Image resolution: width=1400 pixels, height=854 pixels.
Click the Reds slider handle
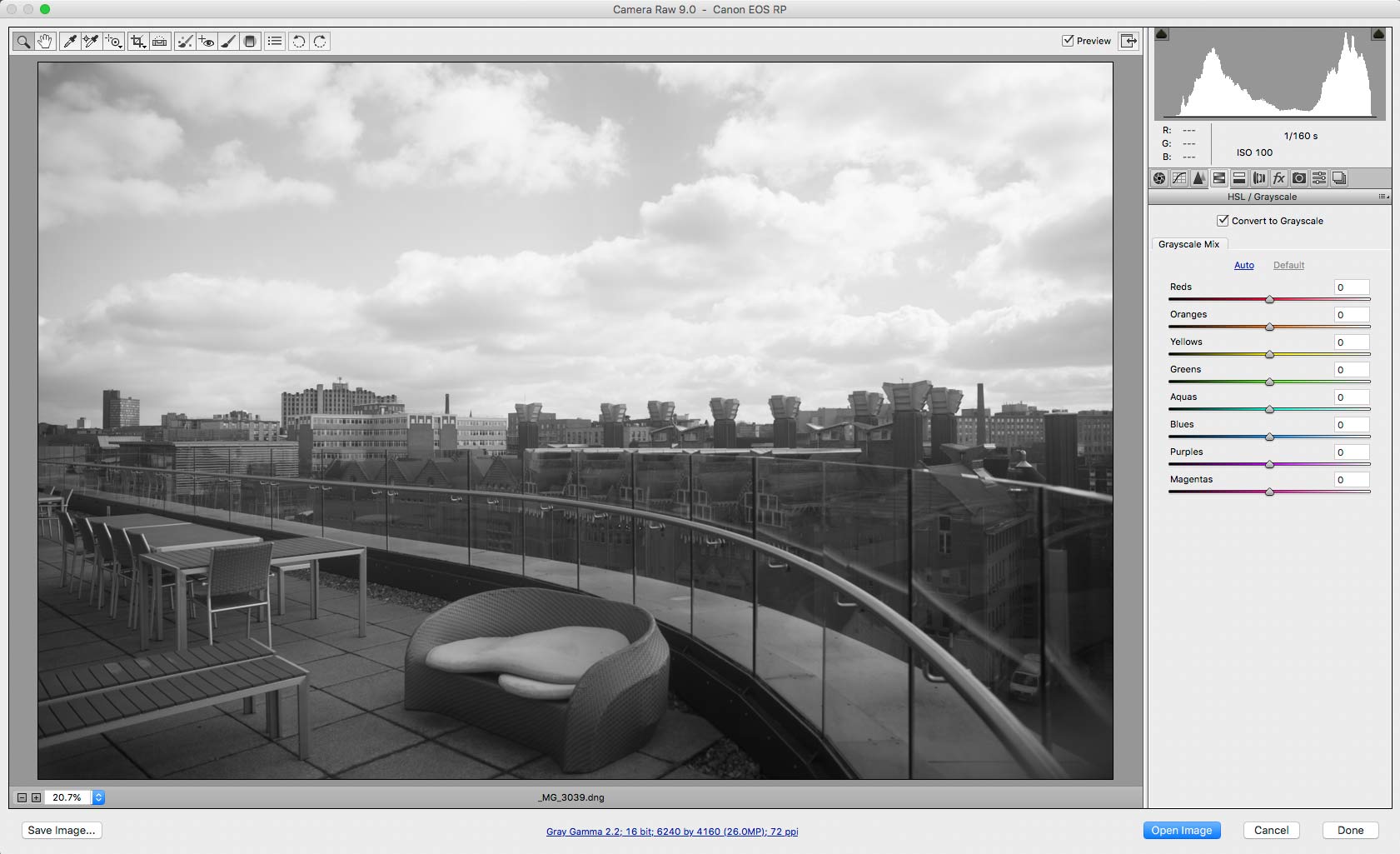pos(1270,299)
